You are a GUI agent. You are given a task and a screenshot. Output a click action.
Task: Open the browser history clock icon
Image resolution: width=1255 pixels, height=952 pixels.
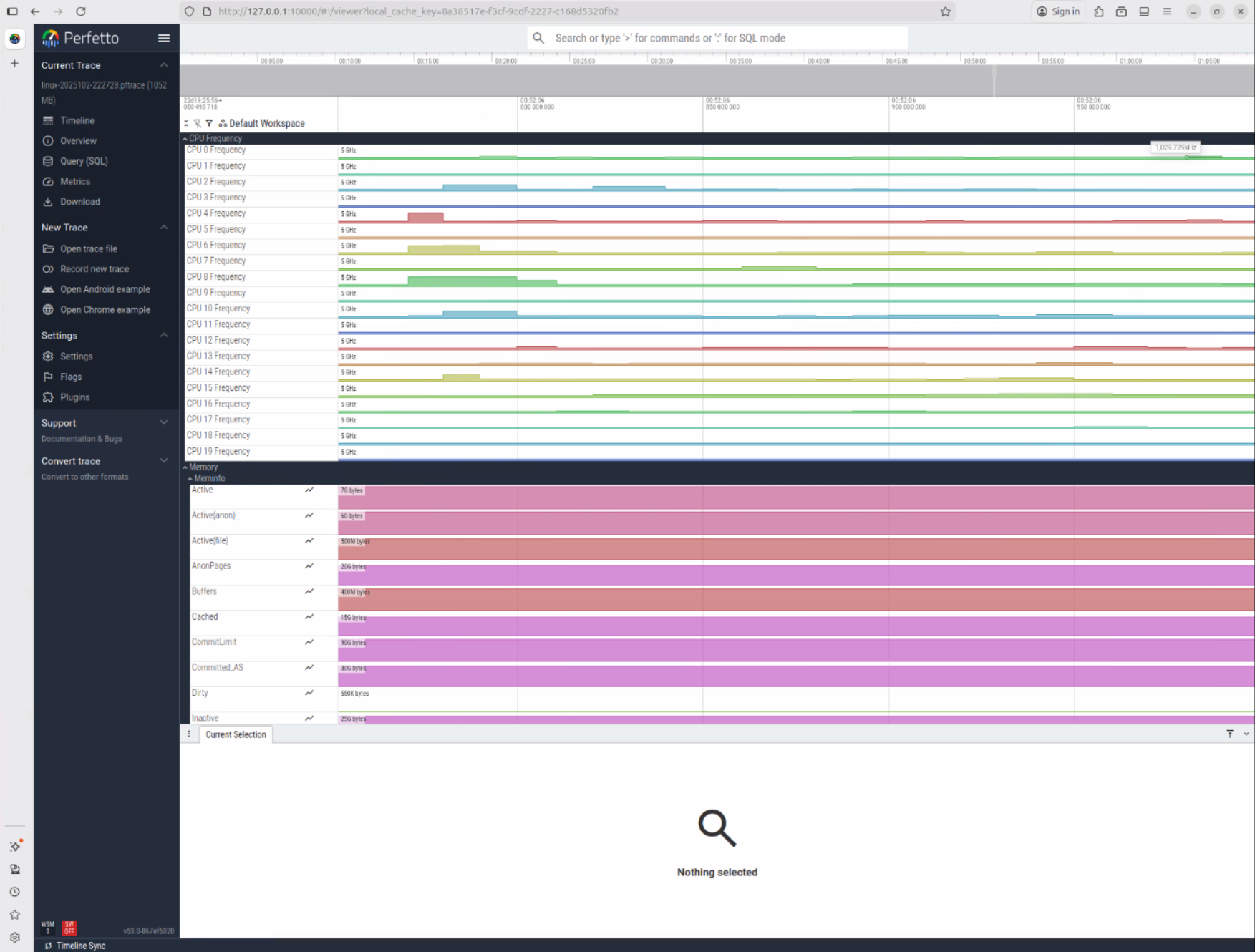tap(15, 892)
